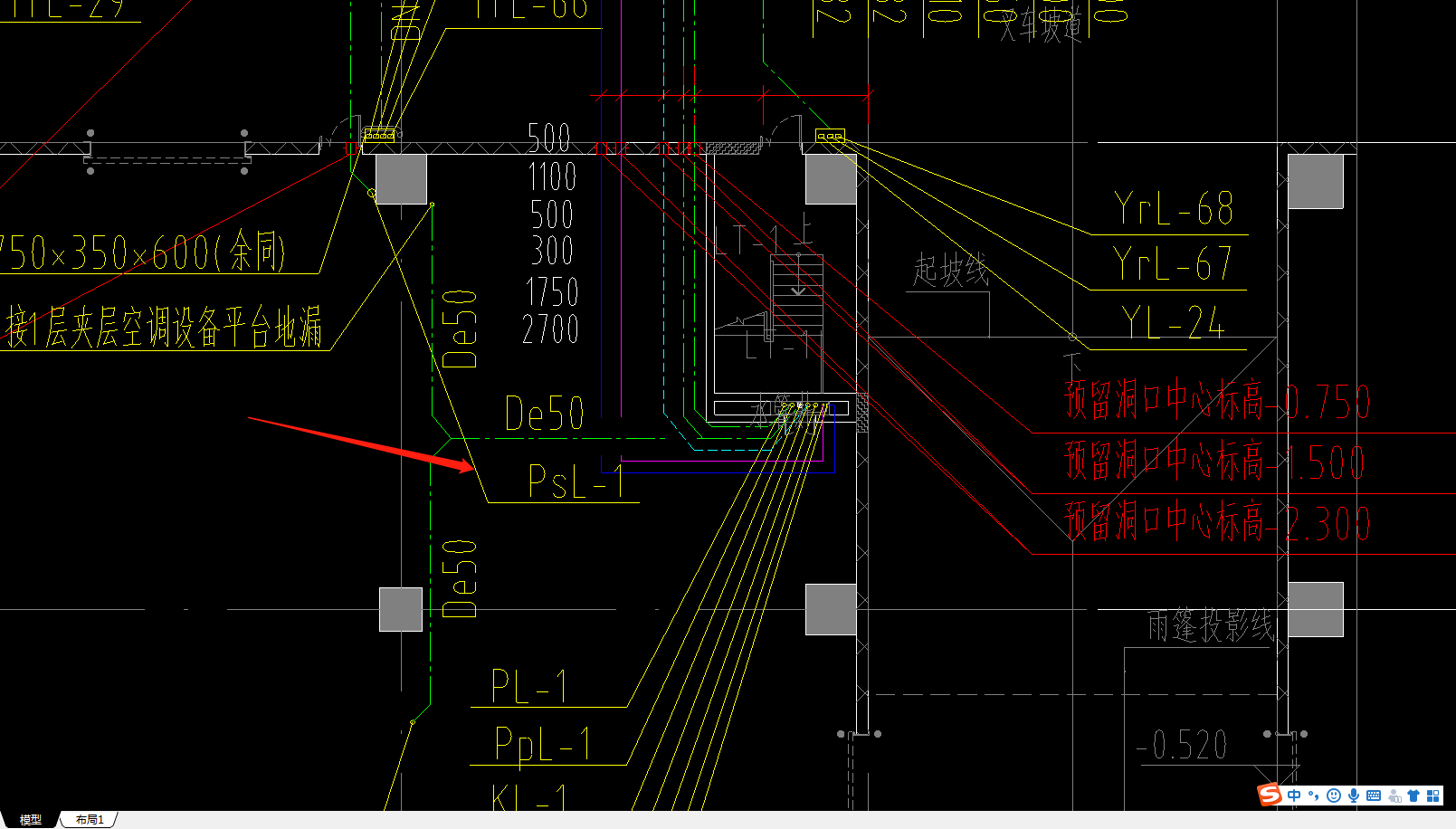The image size is (1456, 829).
Task: Select red text 预留洞口中心标高-1.500
Action: coord(1215,461)
